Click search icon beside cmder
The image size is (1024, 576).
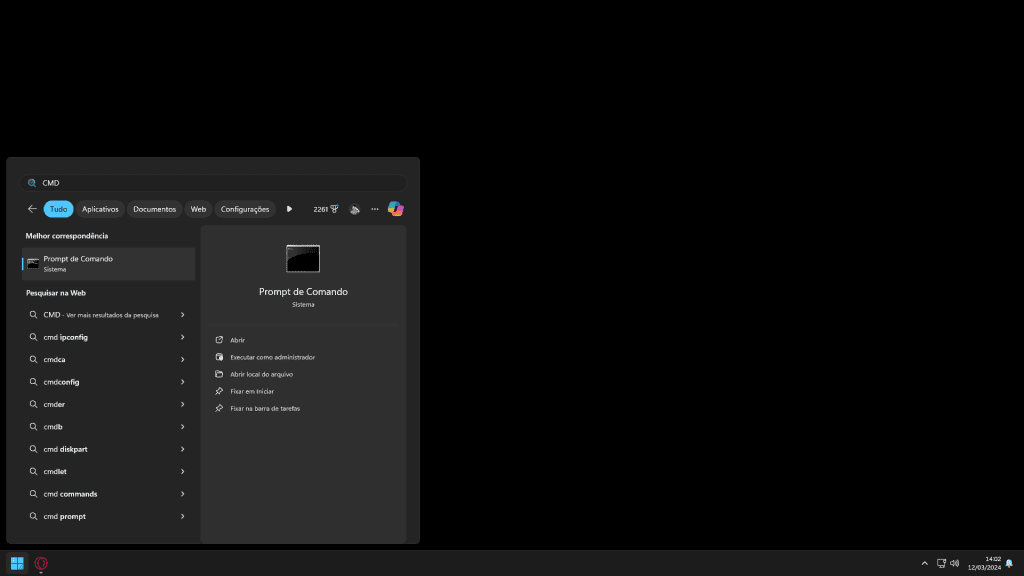[33, 404]
